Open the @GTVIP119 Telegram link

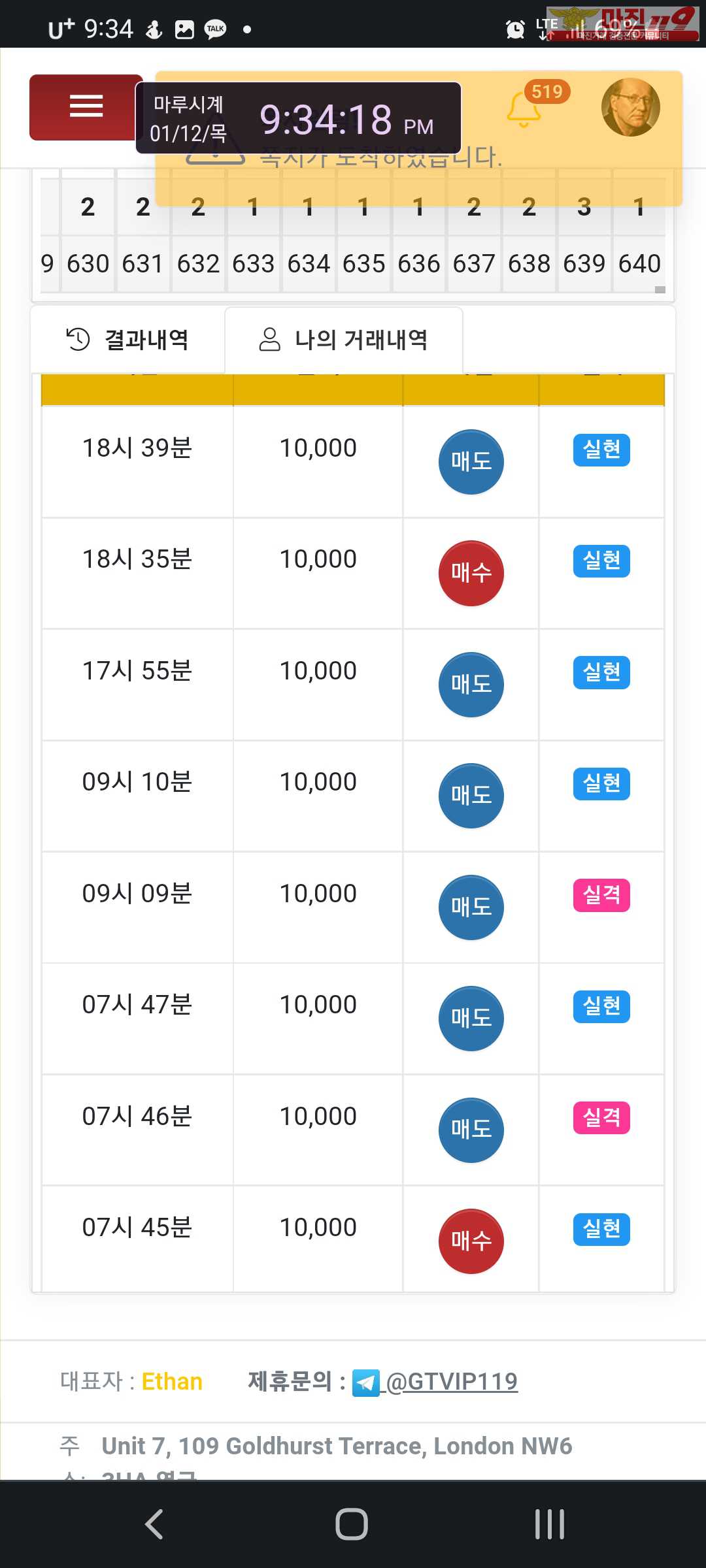click(x=452, y=1381)
